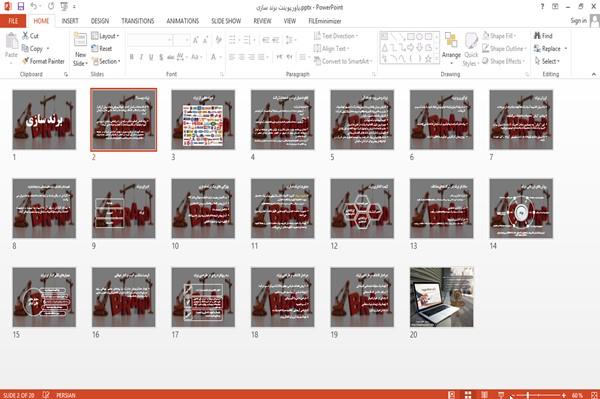The height and width of the screenshot is (399, 600).
Task: Click the PERSIAN language indicator
Action: pyautogui.click(x=66, y=395)
